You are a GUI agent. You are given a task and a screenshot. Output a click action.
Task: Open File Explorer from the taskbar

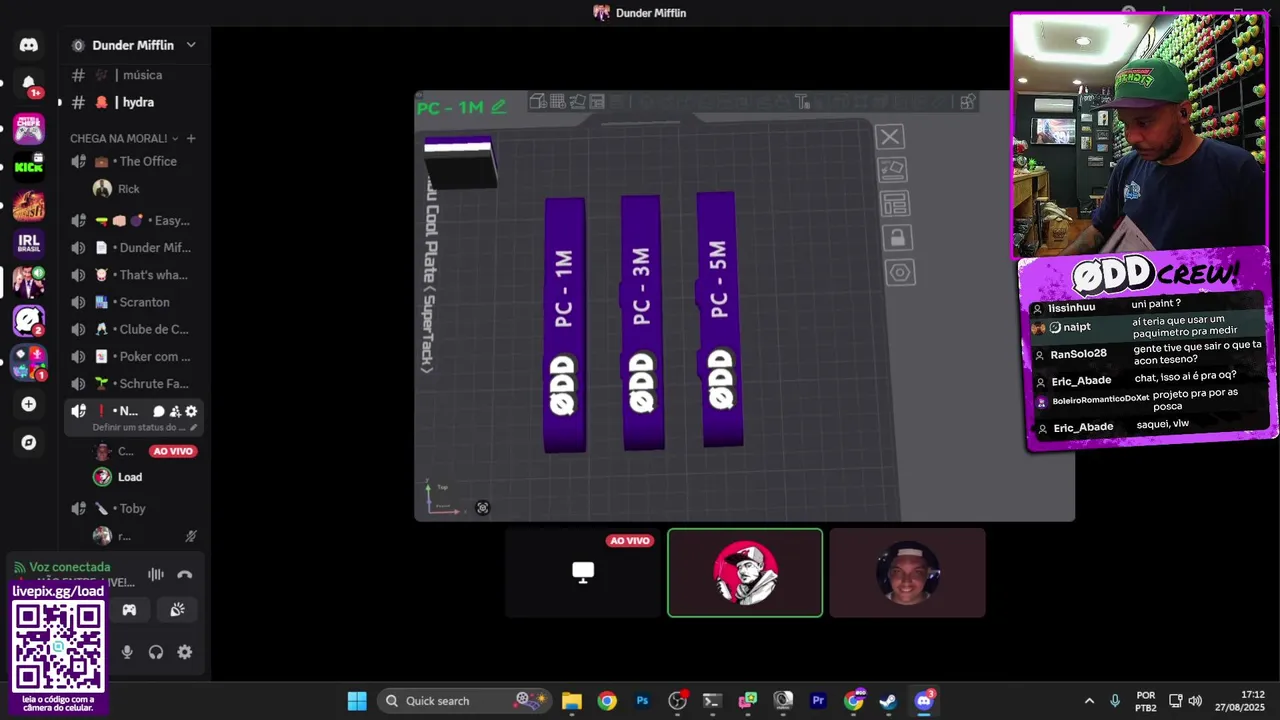pos(571,701)
